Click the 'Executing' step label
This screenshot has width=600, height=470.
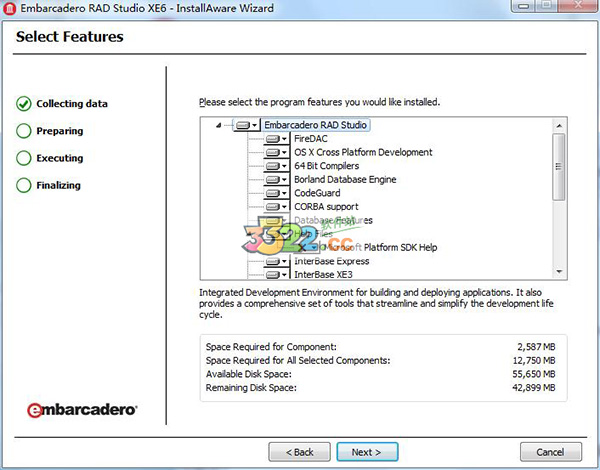click(x=60, y=158)
